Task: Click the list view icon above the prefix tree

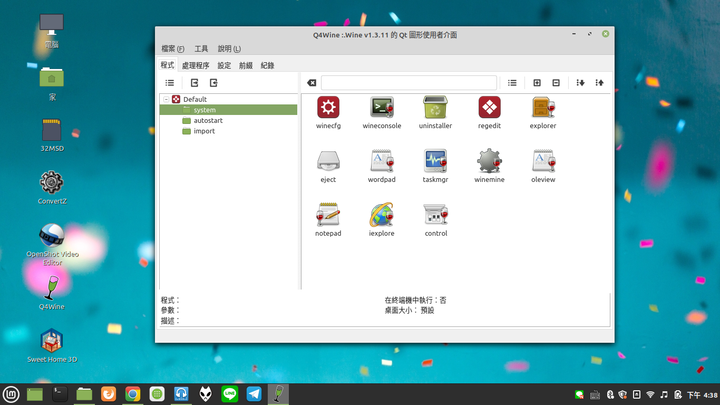Action: coord(170,83)
